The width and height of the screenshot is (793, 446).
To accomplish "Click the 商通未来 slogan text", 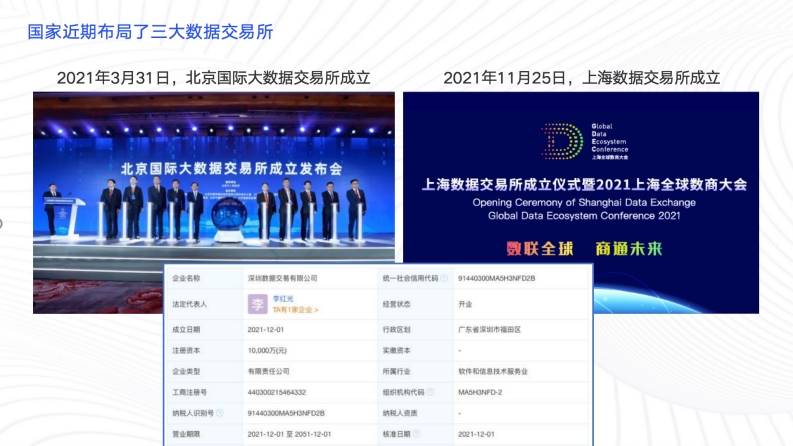I will point(629,248).
